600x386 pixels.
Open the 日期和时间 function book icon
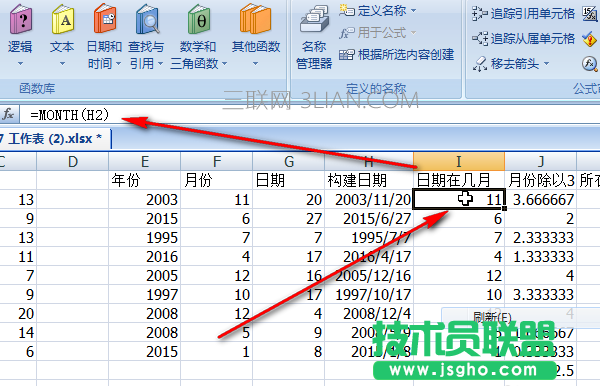[x=104, y=18]
